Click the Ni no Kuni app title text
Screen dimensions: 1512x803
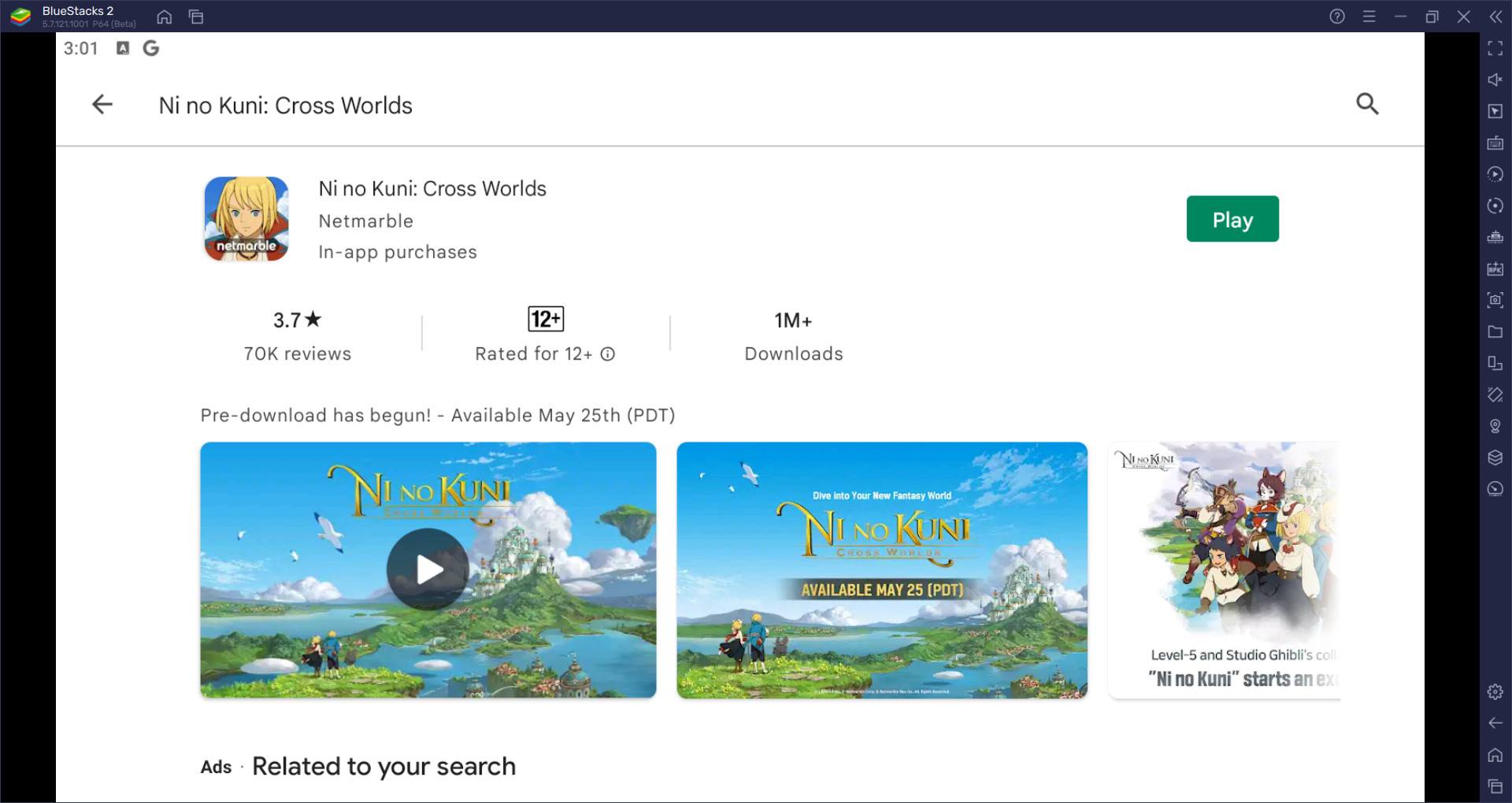coord(432,189)
